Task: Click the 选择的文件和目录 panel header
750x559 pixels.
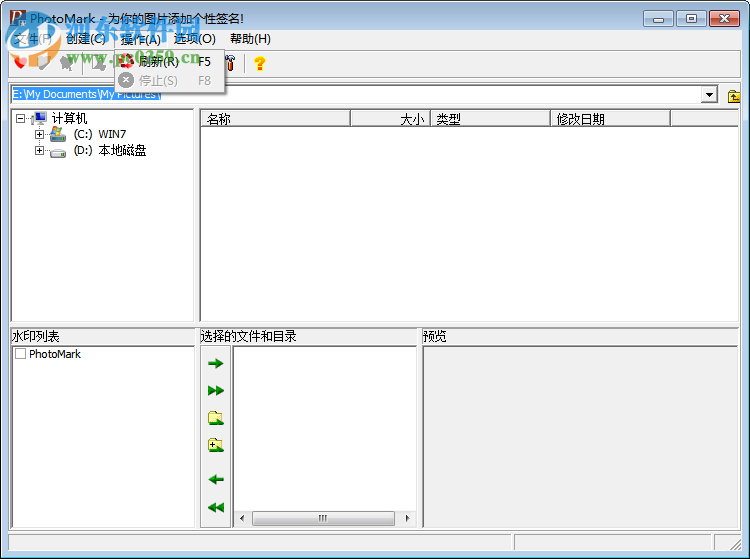Action: [308, 336]
